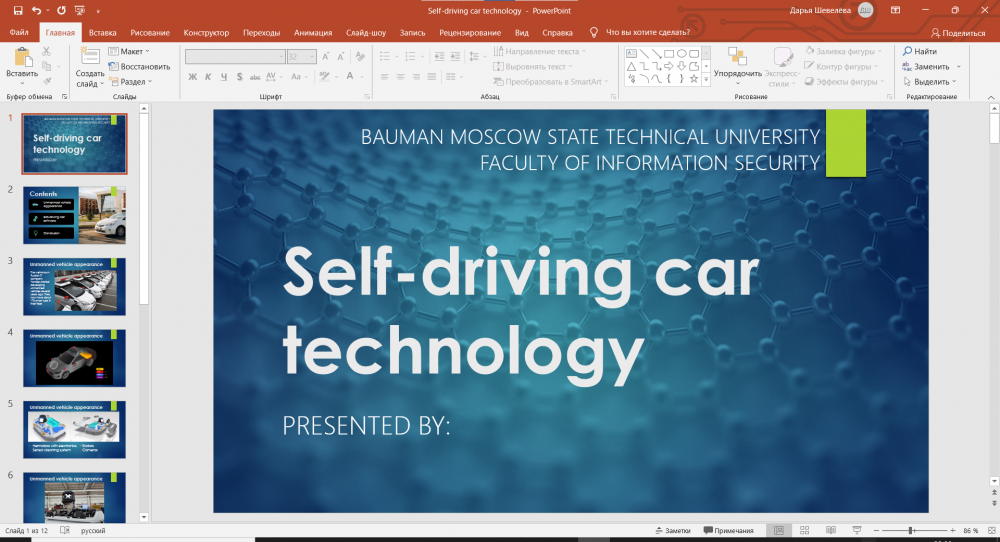Click Найти to find text

(920, 51)
